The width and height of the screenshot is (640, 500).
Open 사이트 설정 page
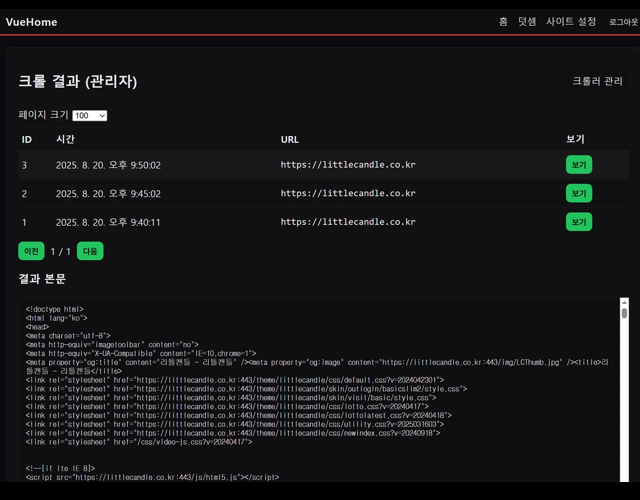tap(571, 22)
